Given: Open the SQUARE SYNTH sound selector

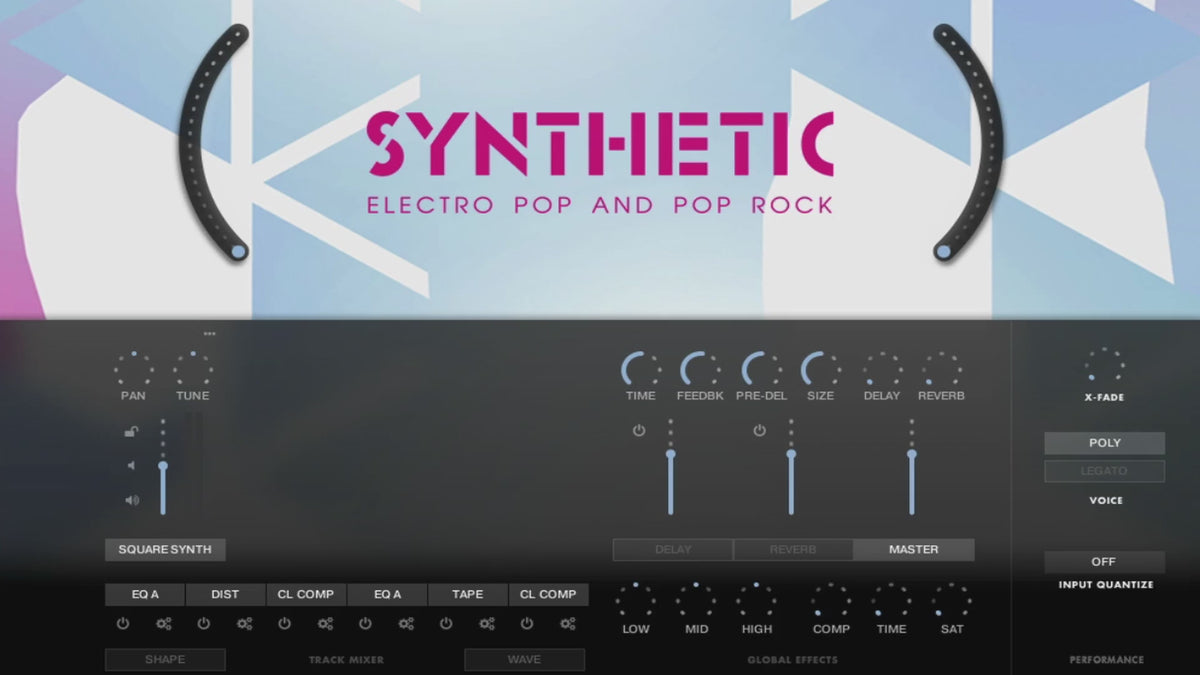Looking at the screenshot, I should point(165,549).
